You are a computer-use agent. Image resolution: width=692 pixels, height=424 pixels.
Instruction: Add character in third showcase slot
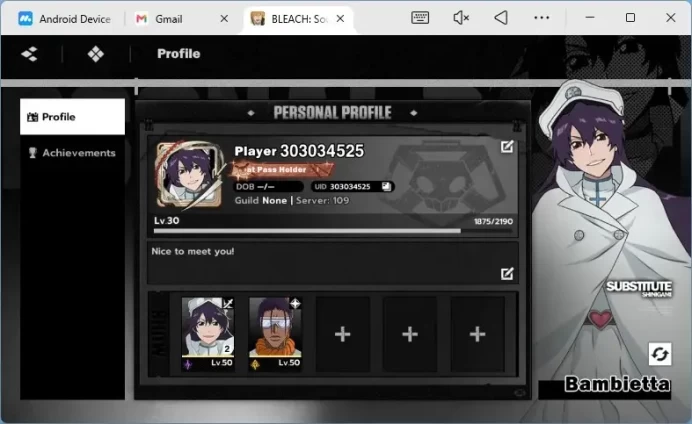[x=342, y=334]
